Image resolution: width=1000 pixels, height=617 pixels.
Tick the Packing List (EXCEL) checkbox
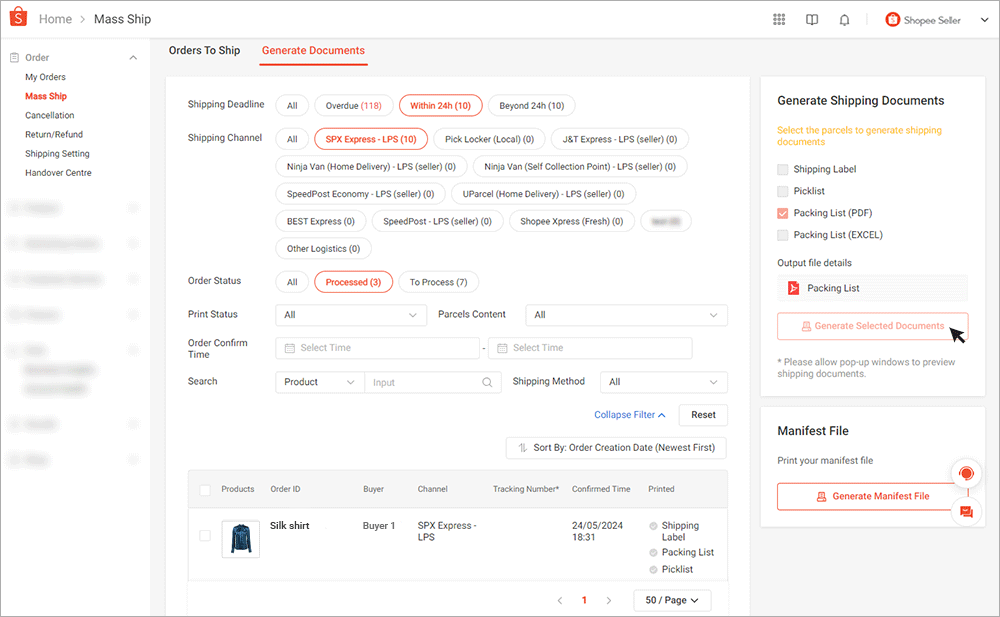(783, 235)
